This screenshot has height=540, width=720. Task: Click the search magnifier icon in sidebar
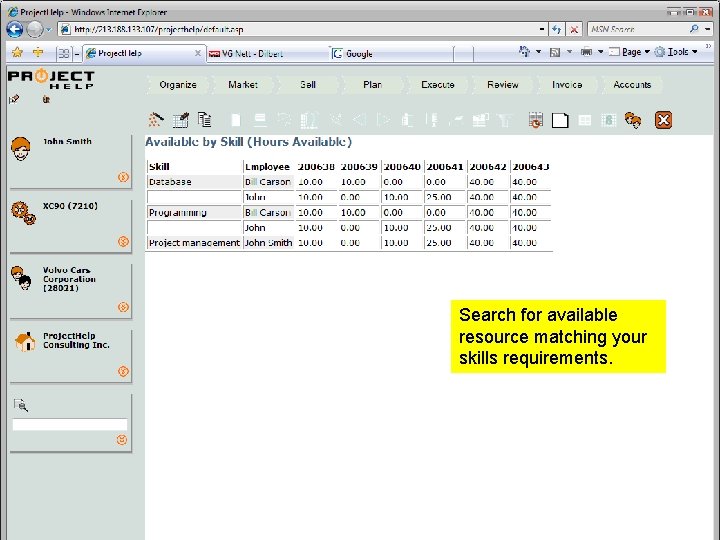pyautogui.click(x=21, y=405)
